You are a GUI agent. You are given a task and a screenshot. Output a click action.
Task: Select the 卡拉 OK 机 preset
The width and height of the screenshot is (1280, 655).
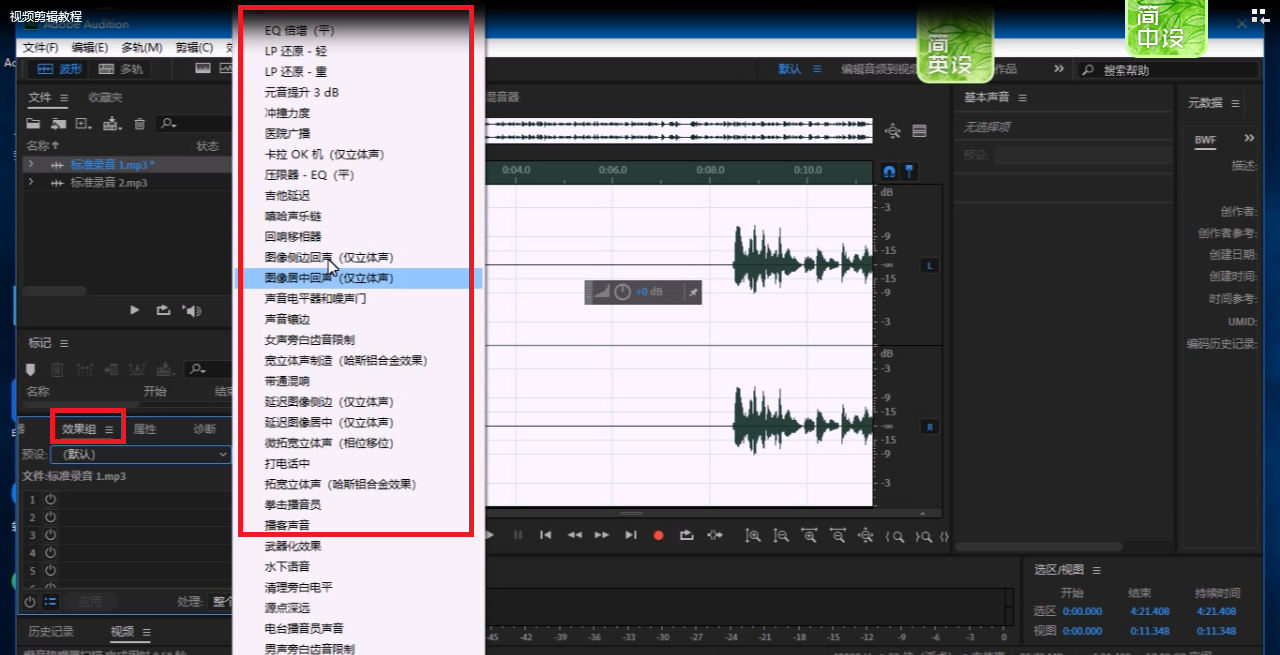click(358, 154)
